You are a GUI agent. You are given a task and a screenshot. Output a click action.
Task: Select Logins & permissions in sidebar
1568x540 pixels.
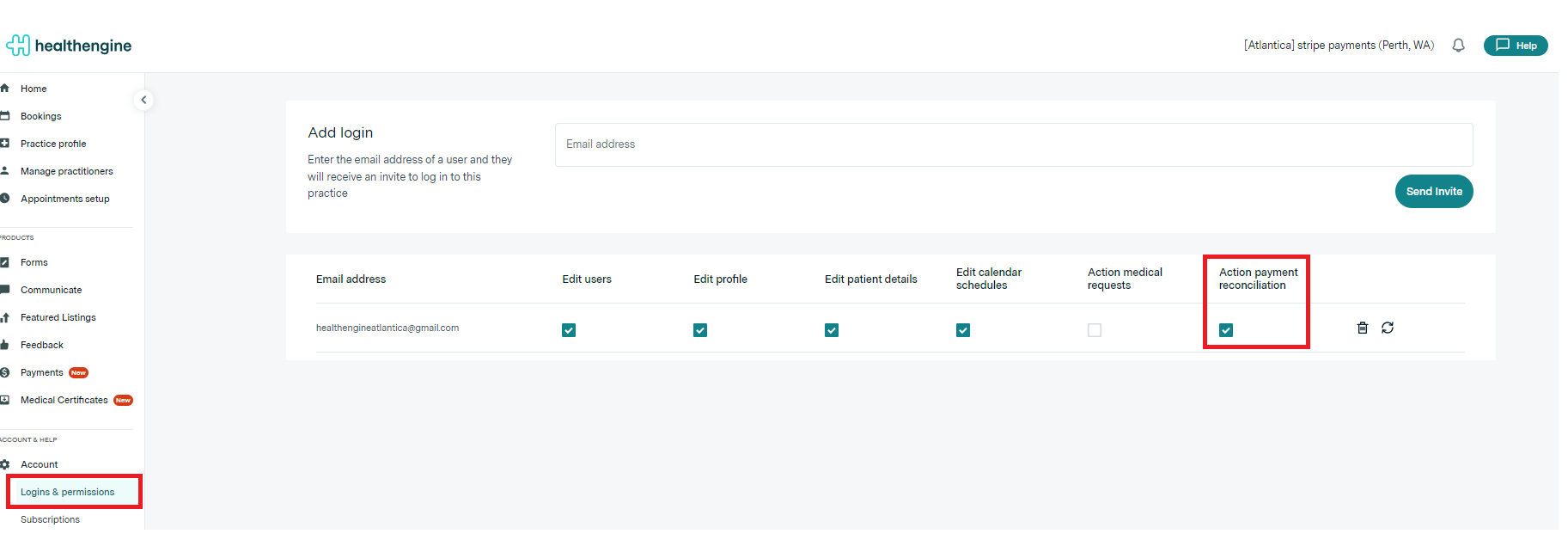67,492
